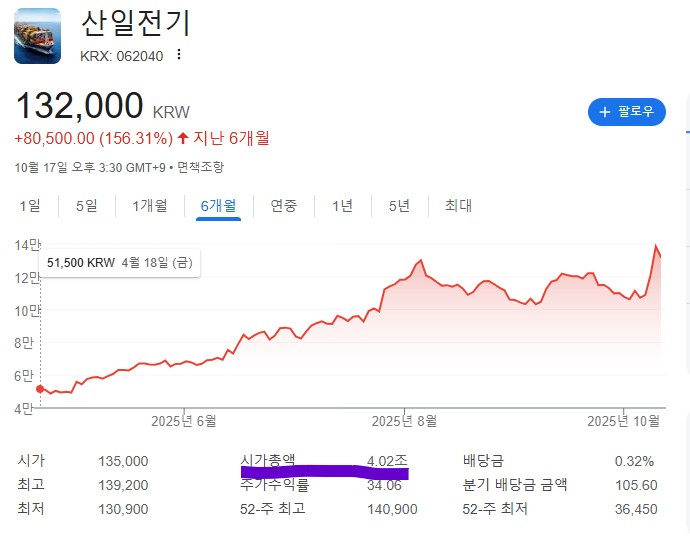690x537 pixels.
Task: Click the 배당금 dividend yield label
Action: click(480, 461)
